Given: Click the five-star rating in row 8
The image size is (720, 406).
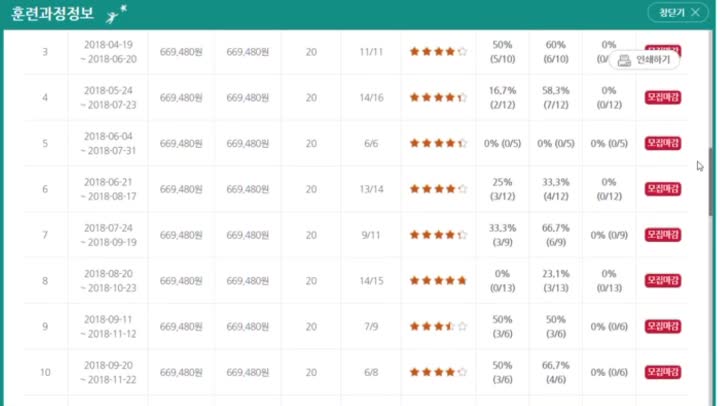Looking at the screenshot, I should click(437, 280).
